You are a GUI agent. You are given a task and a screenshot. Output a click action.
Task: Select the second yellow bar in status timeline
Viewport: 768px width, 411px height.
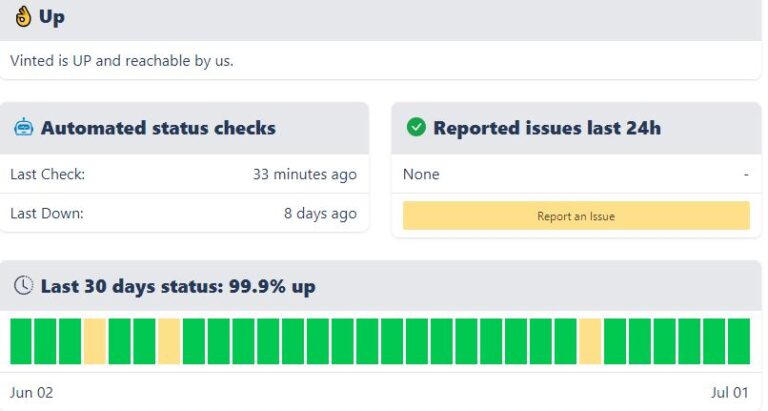point(169,341)
